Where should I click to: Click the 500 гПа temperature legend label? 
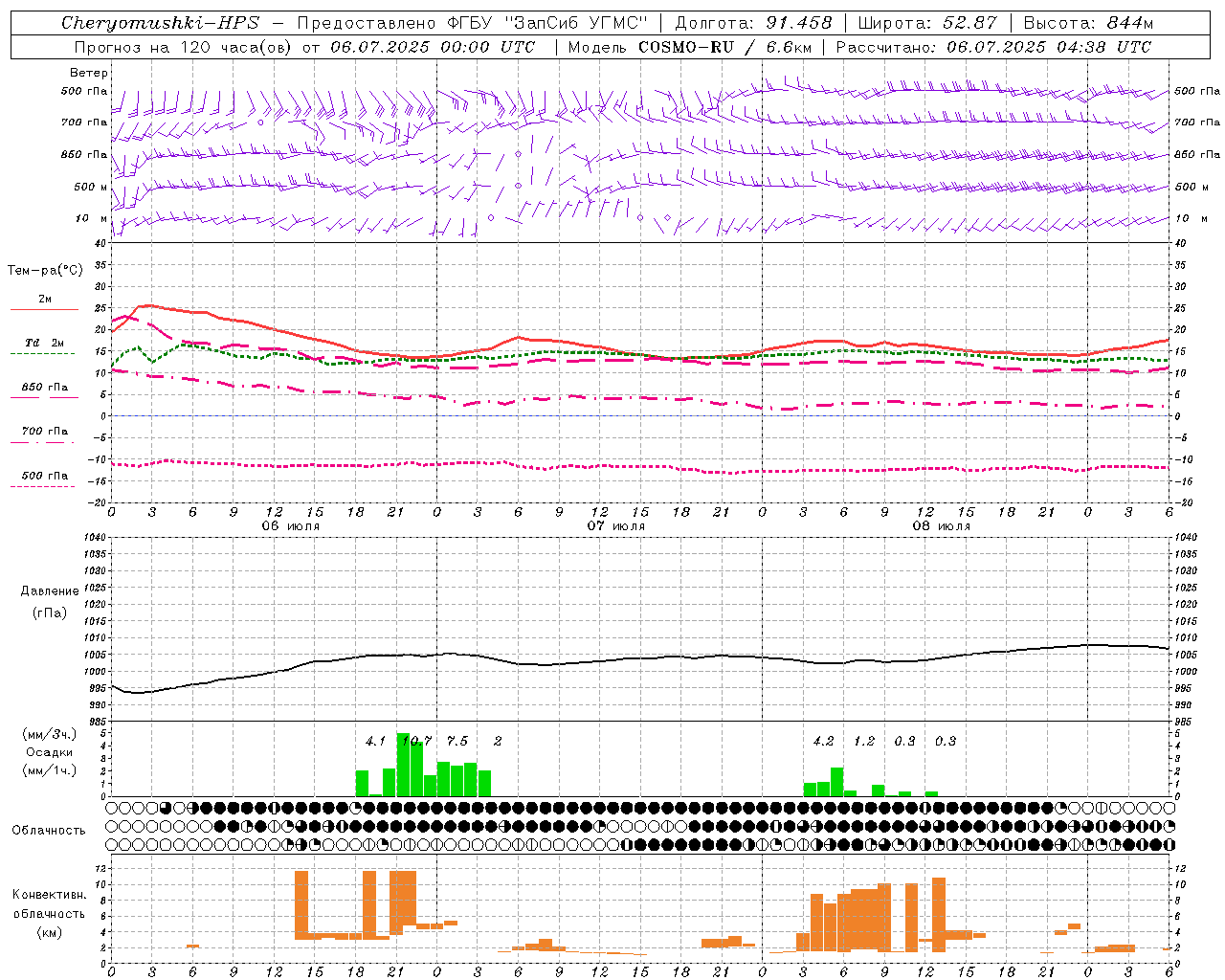(45, 476)
